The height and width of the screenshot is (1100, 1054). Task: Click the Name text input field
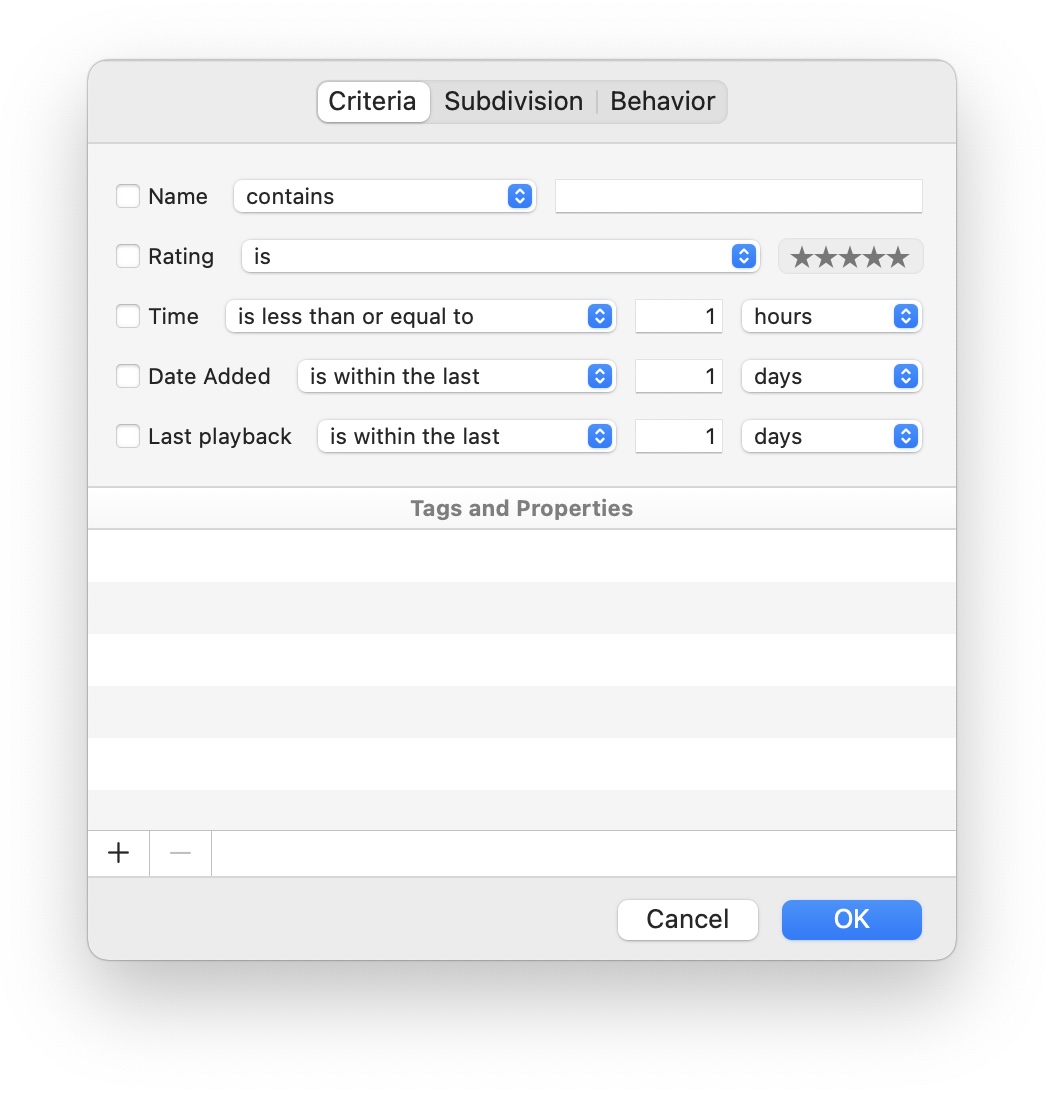[x=738, y=196]
